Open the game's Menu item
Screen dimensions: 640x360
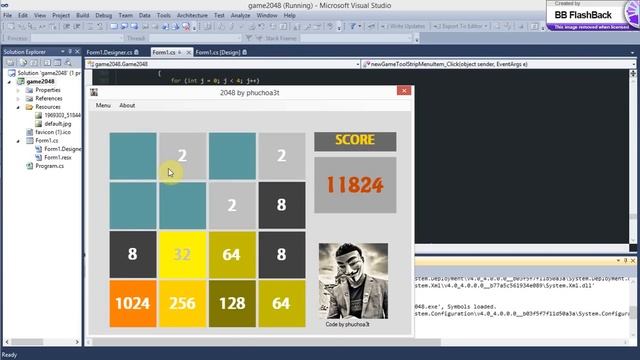click(x=103, y=105)
